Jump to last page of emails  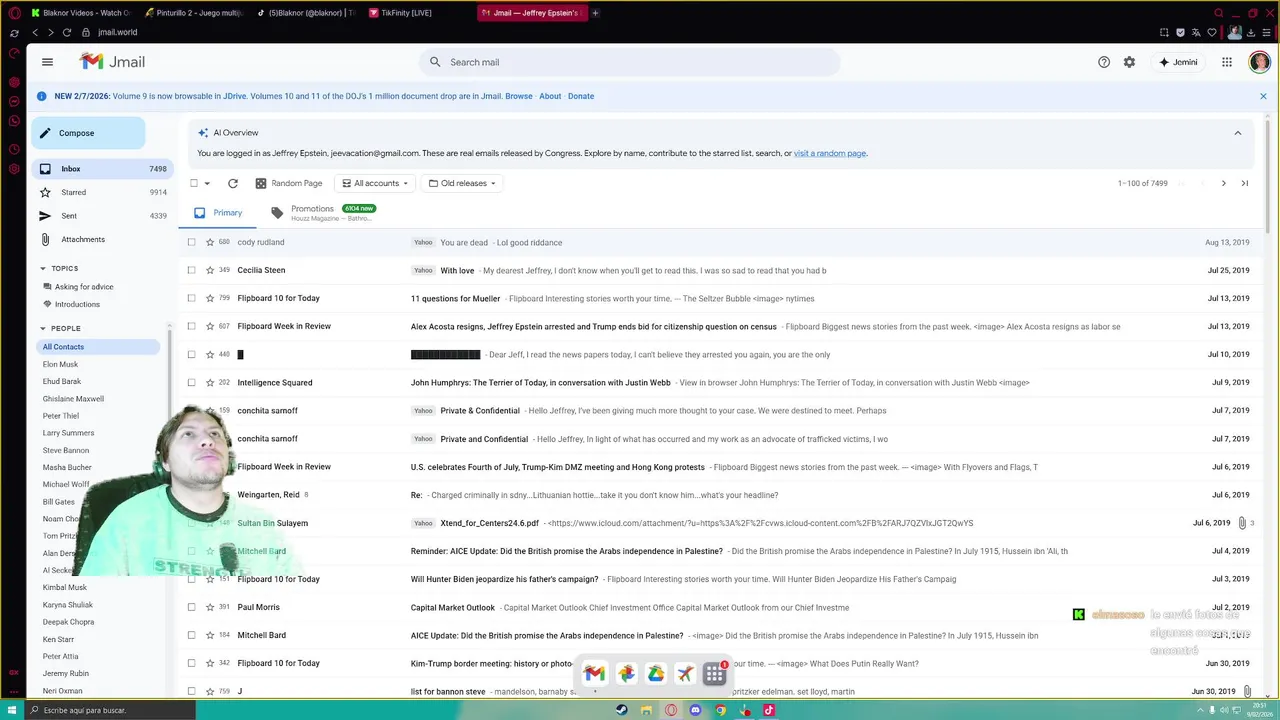[x=1245, y=183]
